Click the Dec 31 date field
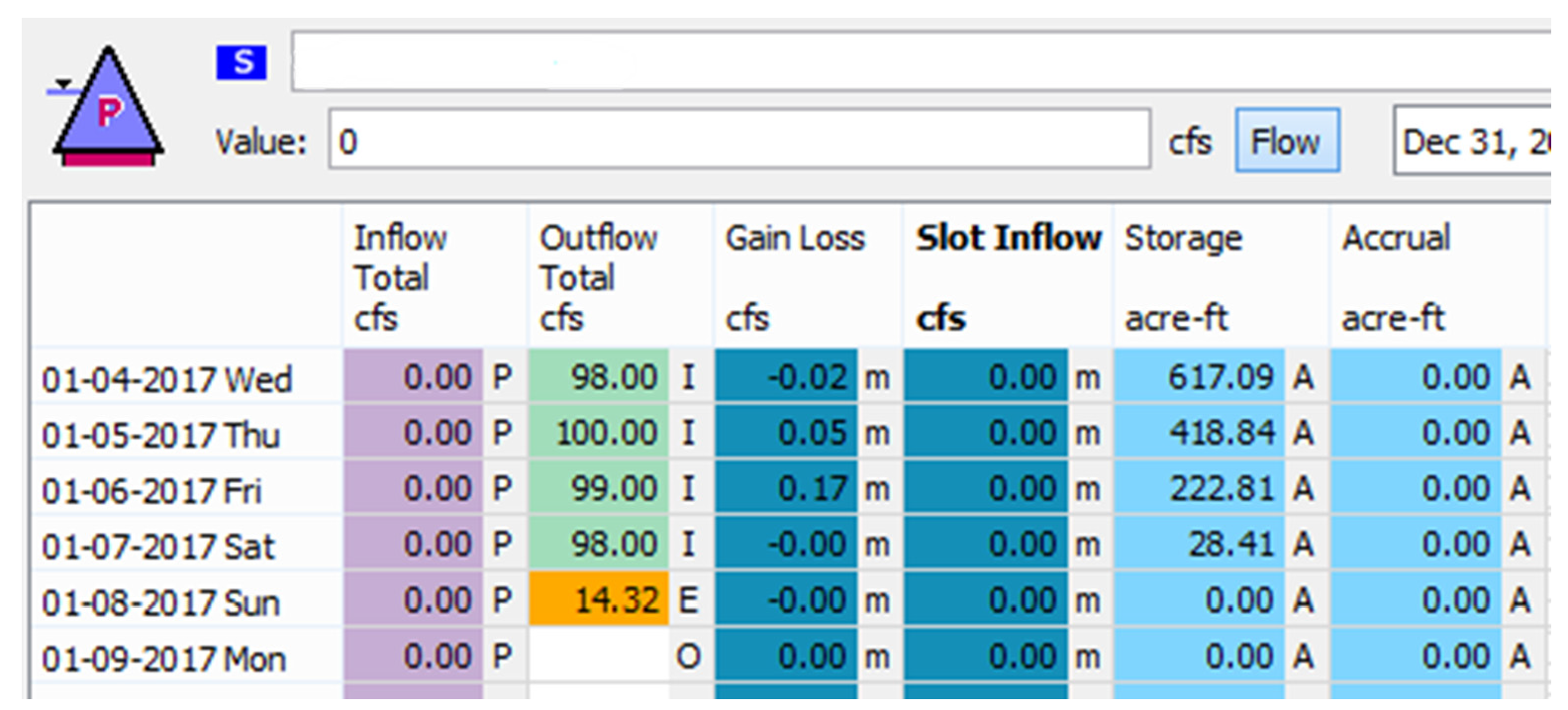This screenshot has height=710, width=1568. 1473,142
